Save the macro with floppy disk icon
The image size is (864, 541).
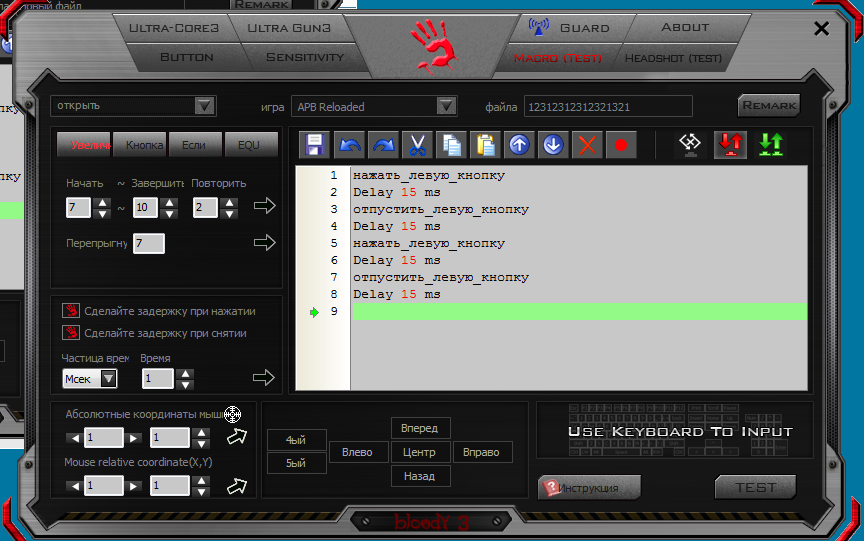(315, 145)
